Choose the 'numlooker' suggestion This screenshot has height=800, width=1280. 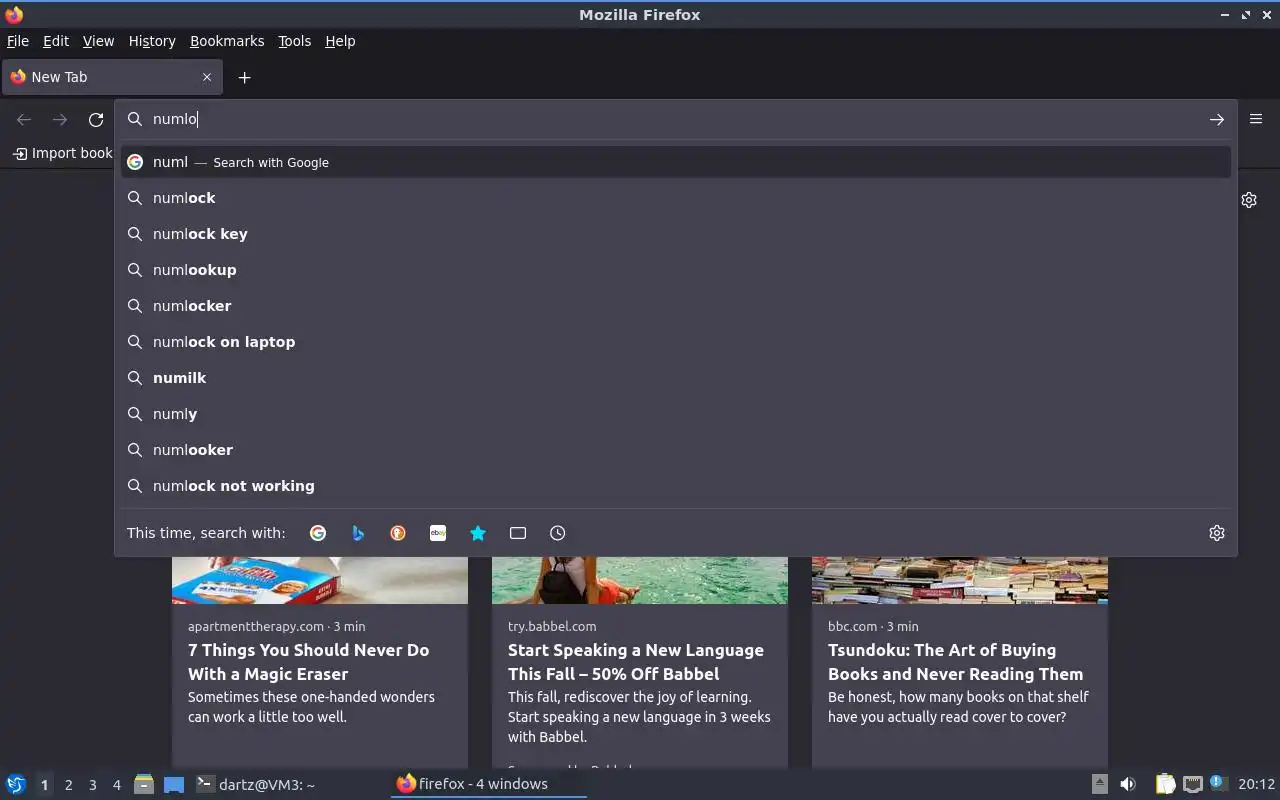(676, 450)
